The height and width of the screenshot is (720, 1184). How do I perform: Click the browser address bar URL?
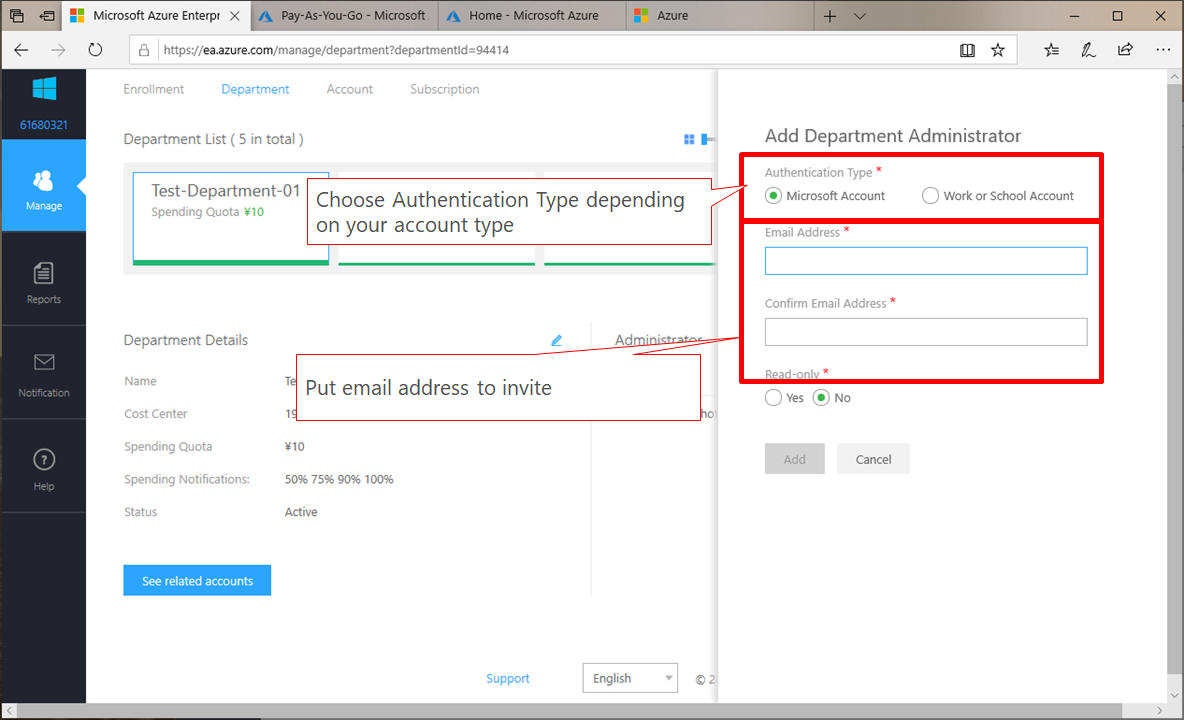coord(336,51)
